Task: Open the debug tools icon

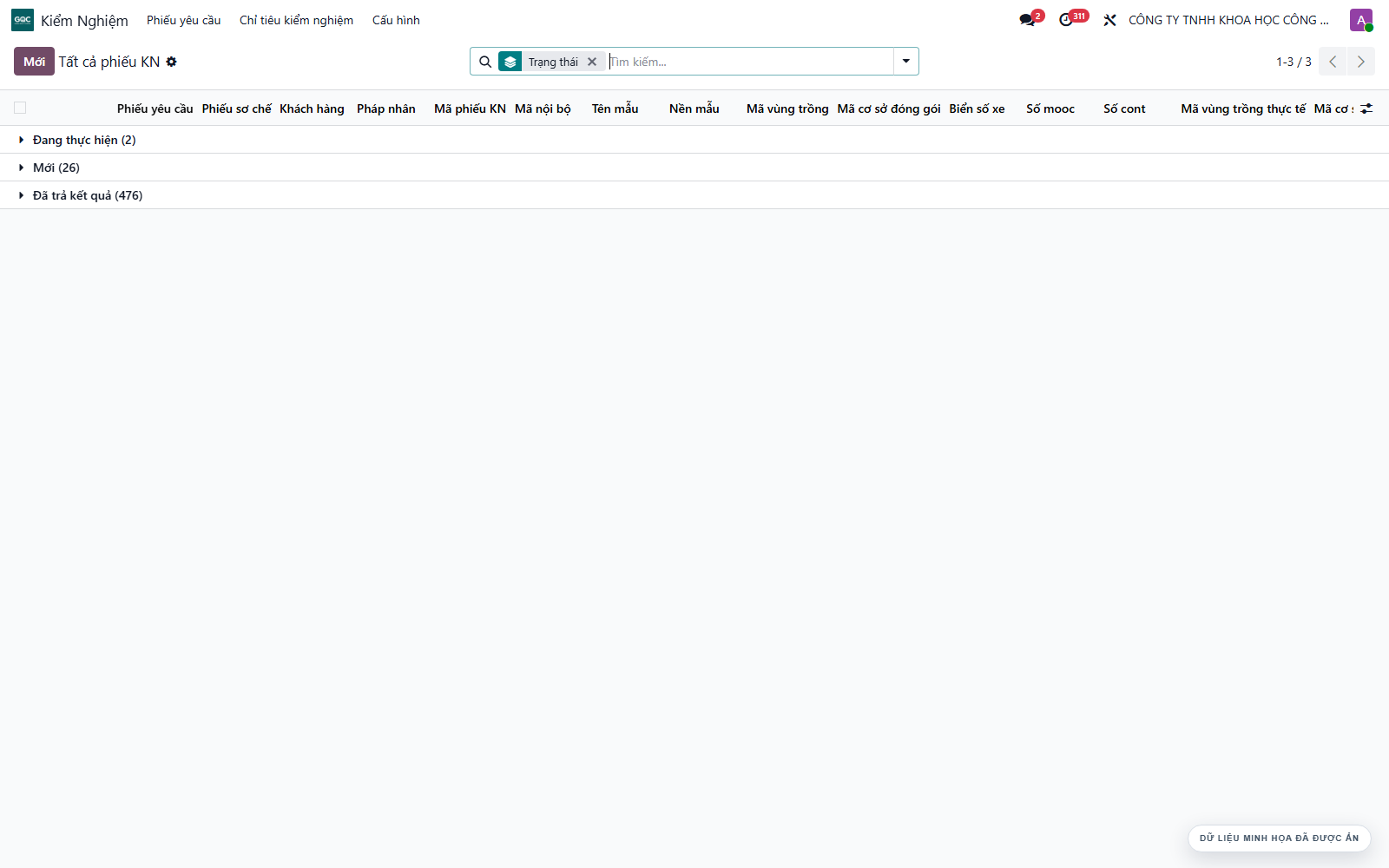Action: click(1109, 20)
